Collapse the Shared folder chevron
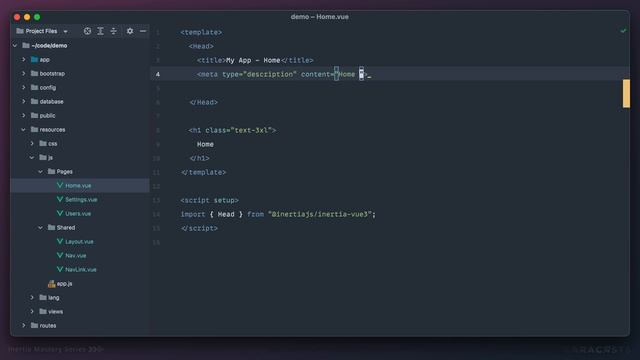The height and width of the screenshot is (360, 640). 40,227
